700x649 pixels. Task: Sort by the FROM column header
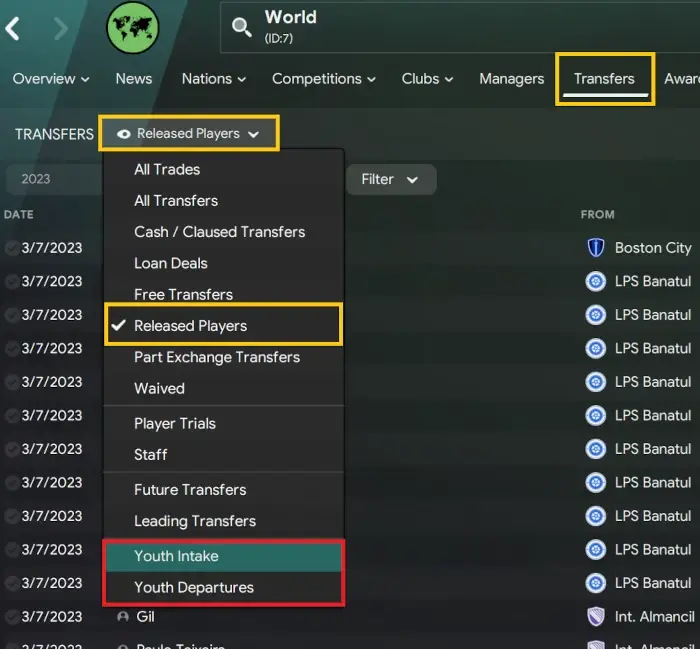click(598, 215)
